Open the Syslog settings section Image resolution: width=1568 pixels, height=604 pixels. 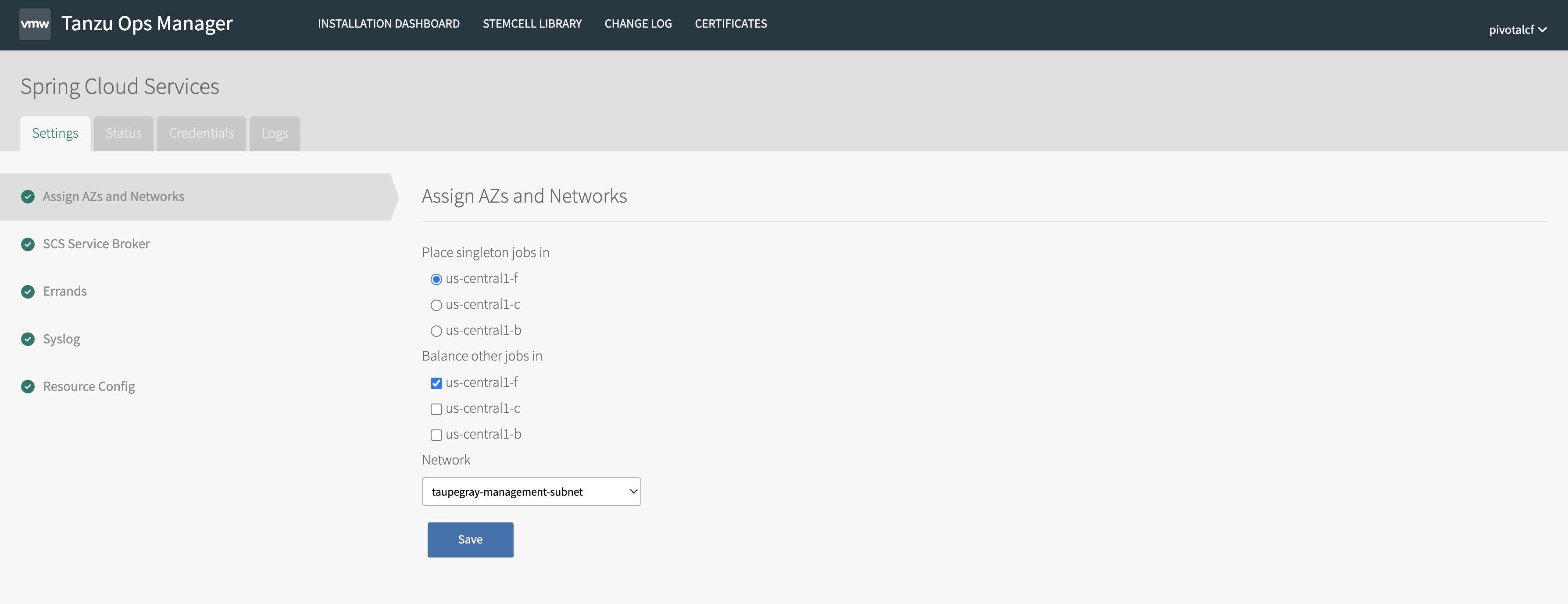tap(61, 339)
